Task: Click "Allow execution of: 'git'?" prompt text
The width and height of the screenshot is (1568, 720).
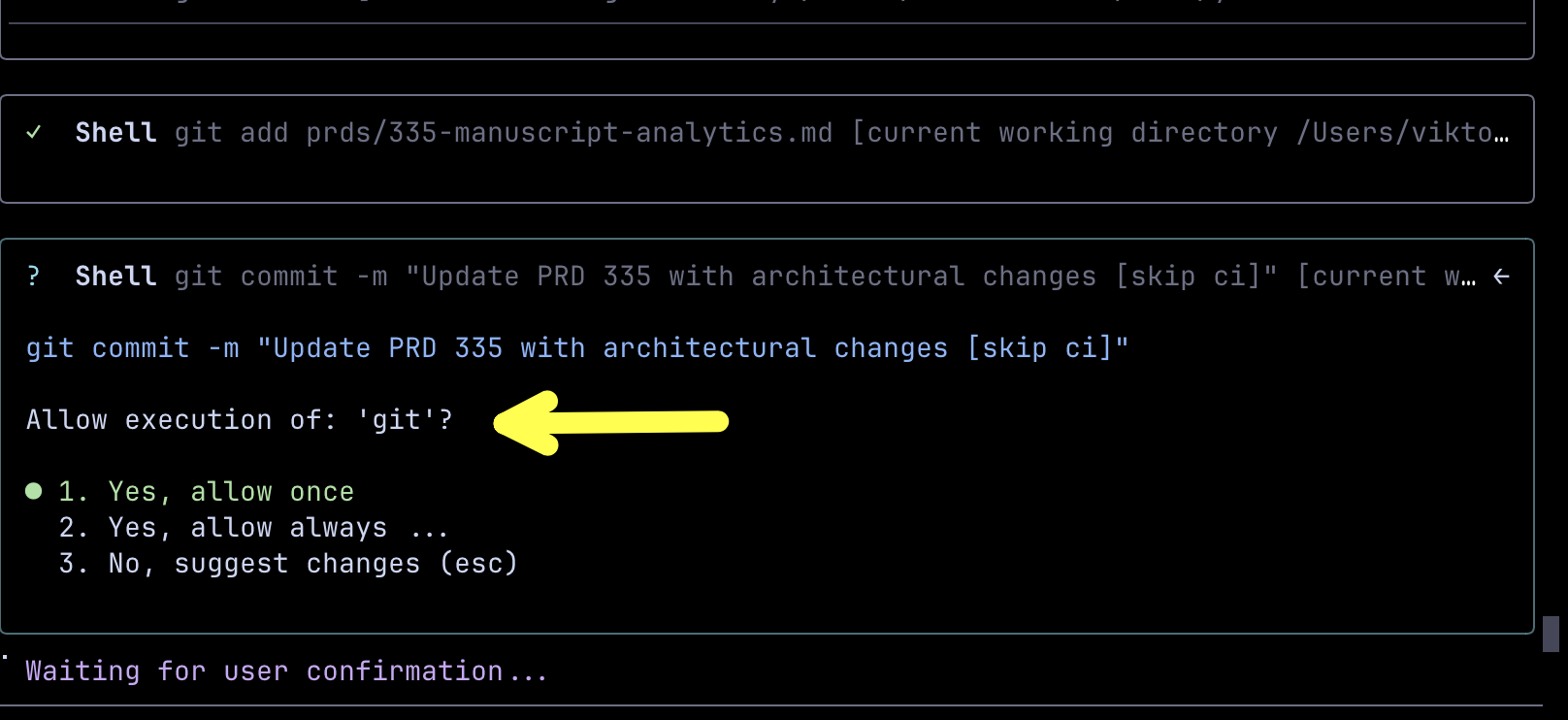Action: (x=239, y=420)
